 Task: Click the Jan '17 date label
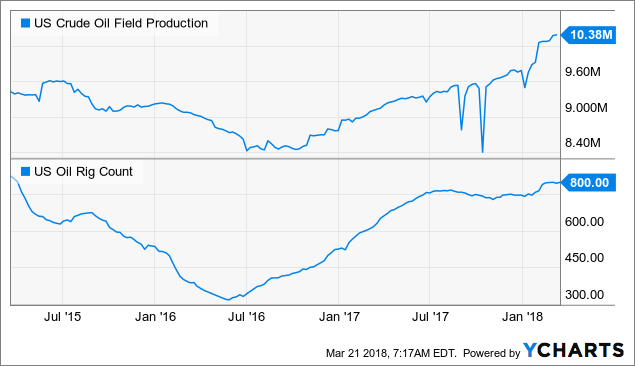(x=339, y=316)
